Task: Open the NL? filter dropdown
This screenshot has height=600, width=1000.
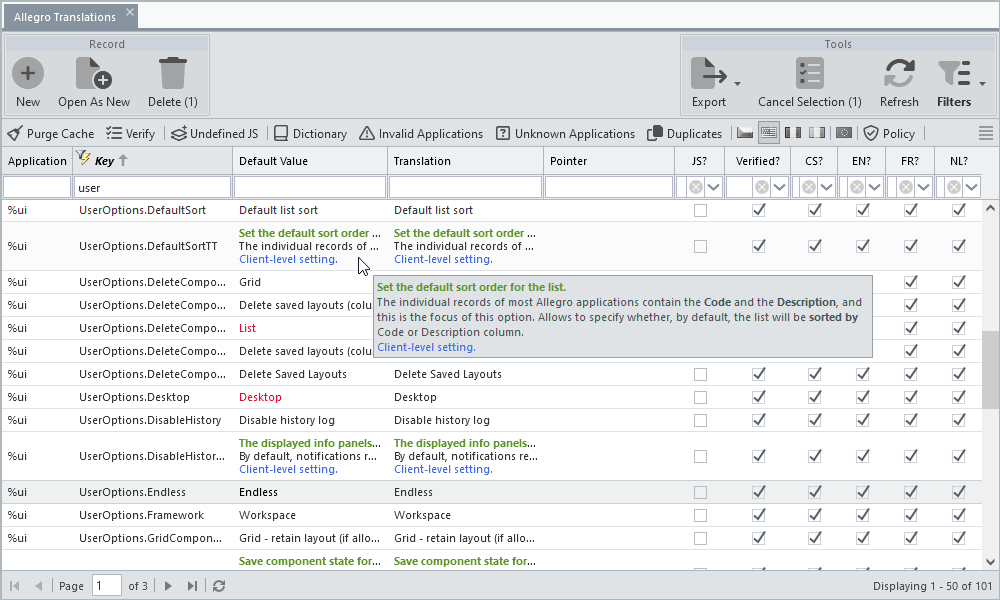Action: point(971,187)
